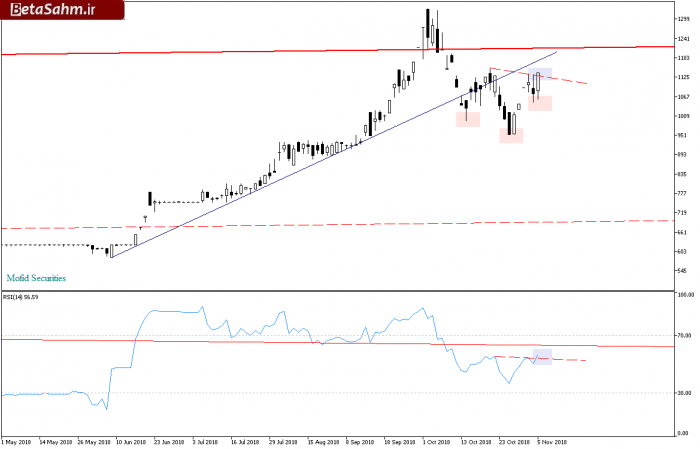The image size is (700, 449).
Task: Select the 30.00 RSI level label
Action: [685, 393]
